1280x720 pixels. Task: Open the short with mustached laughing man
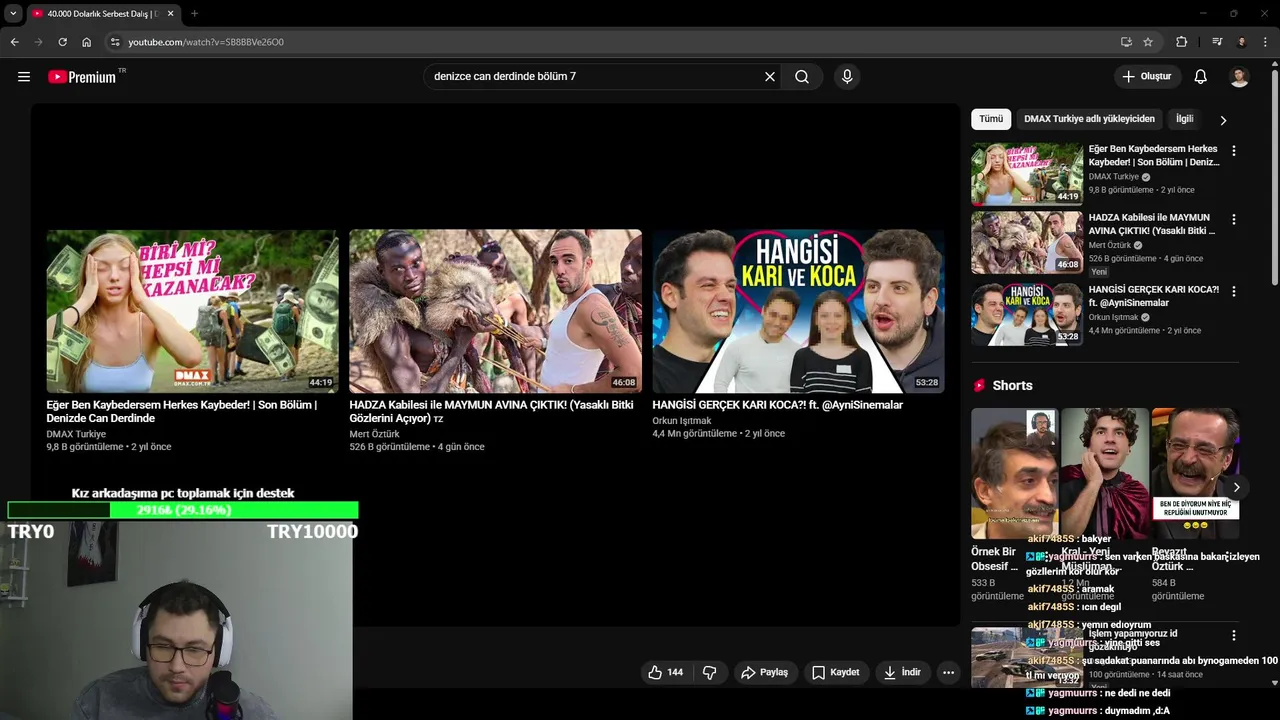(x=1195, y=473)
